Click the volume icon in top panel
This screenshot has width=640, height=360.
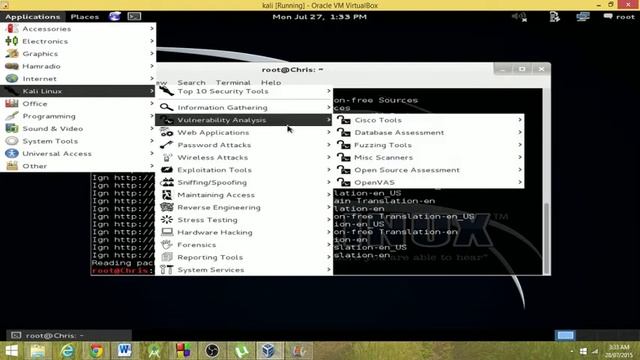(x=520, y=16)
